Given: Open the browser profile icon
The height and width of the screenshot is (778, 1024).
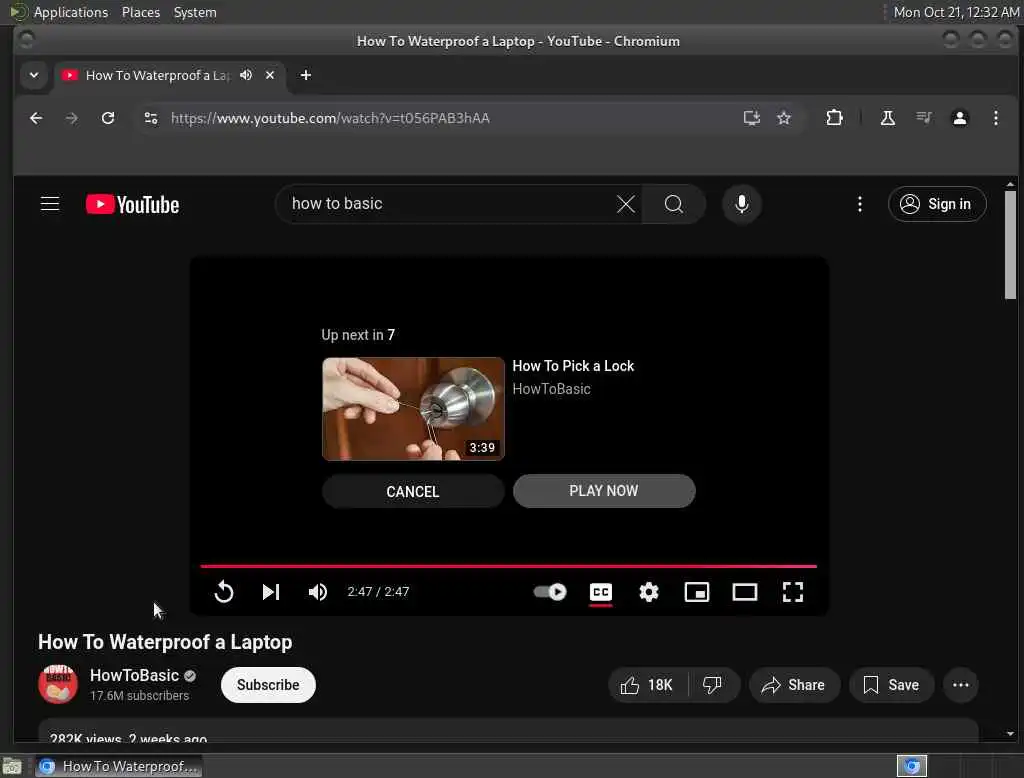Looking at the screenshot, I should point(959,118).
